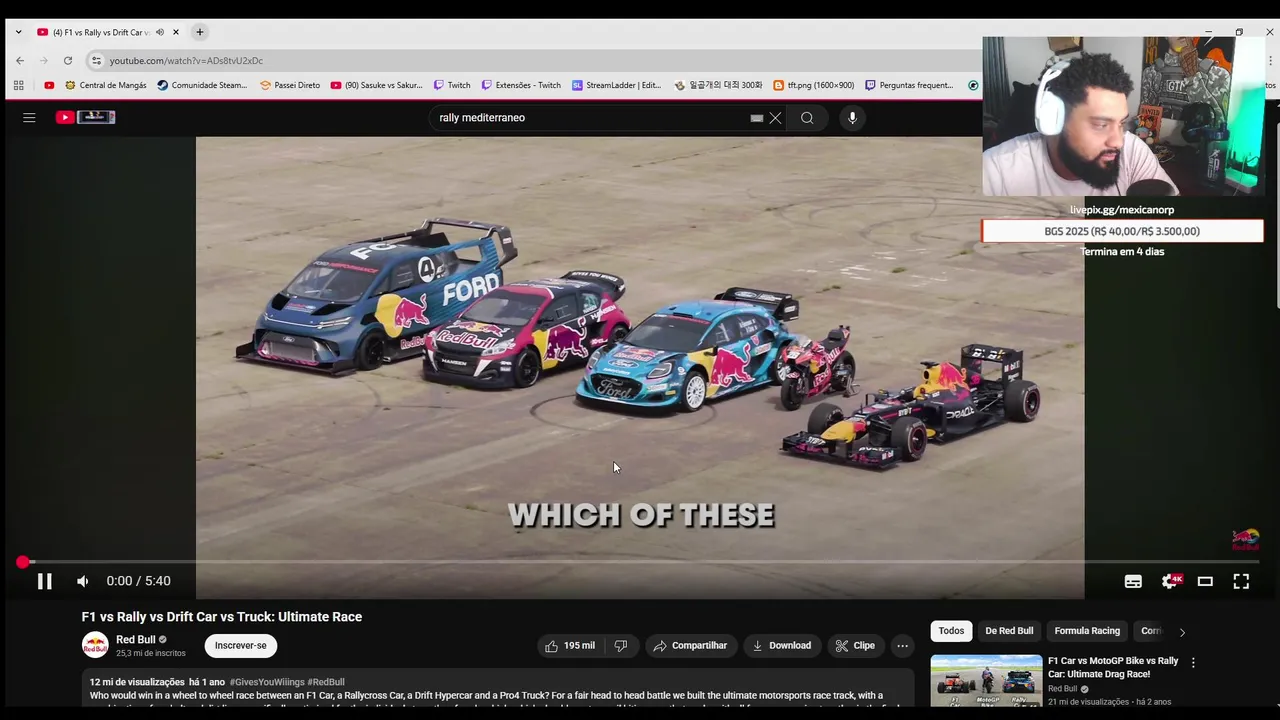Open the Central de Mangás bookmark

[105, 85]
